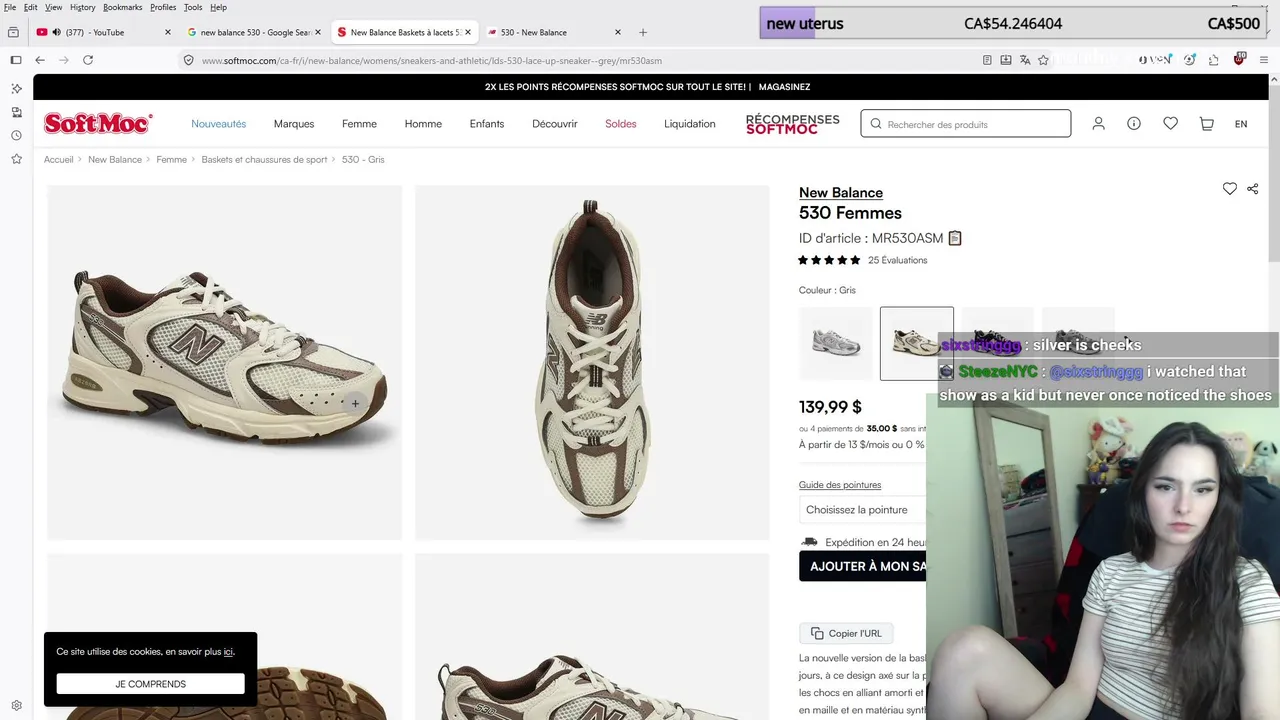
Task: Toggle the browser sidebar panel
Action: click(16, 60)
